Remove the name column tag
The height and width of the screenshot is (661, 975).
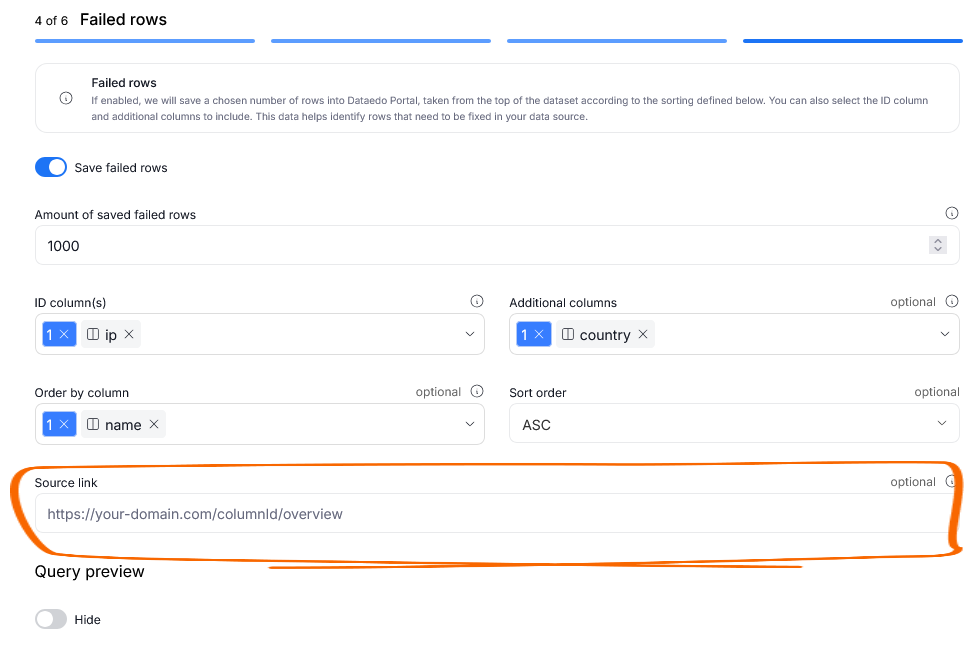154,425
